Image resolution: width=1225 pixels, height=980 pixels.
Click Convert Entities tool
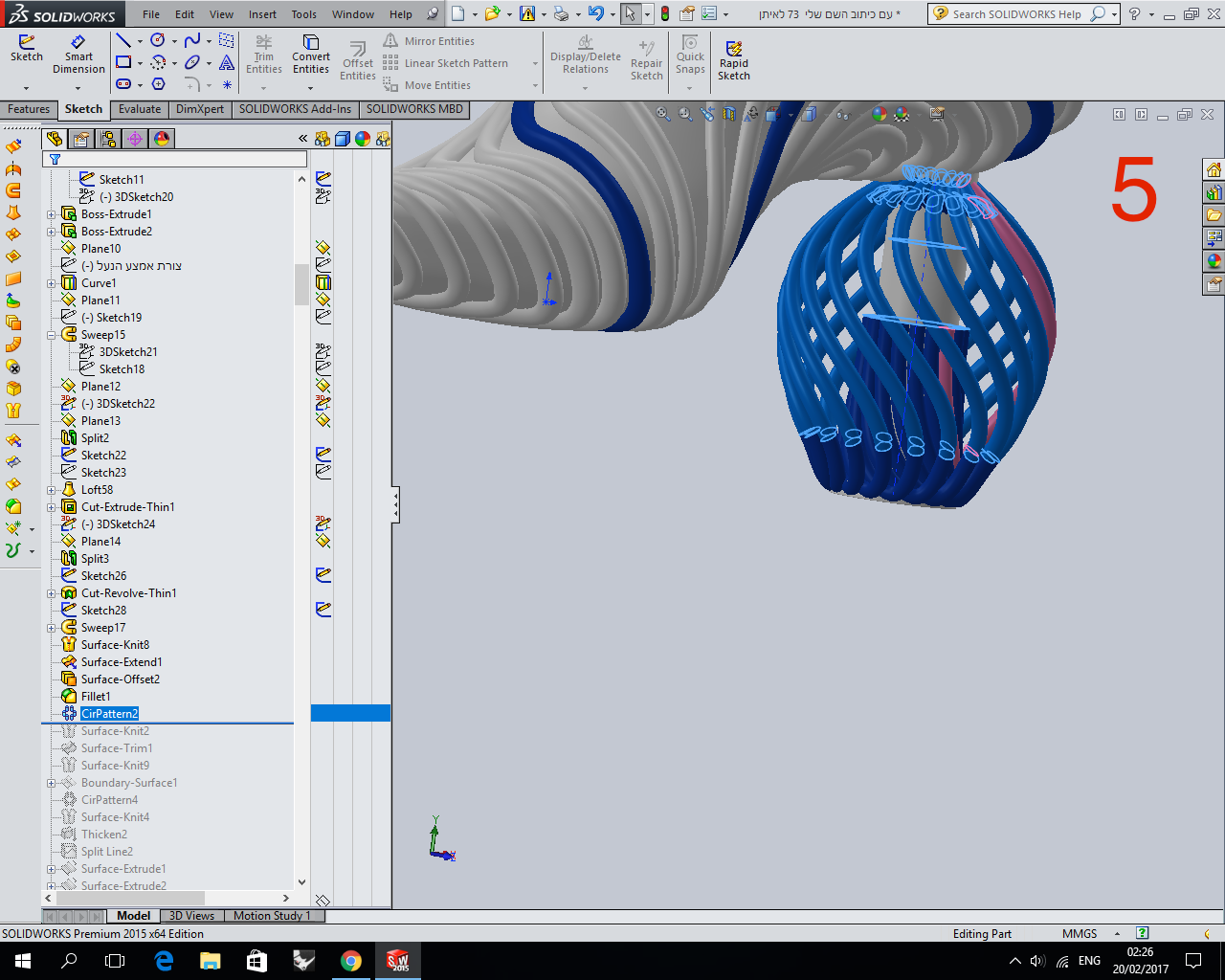click(311, 55)
